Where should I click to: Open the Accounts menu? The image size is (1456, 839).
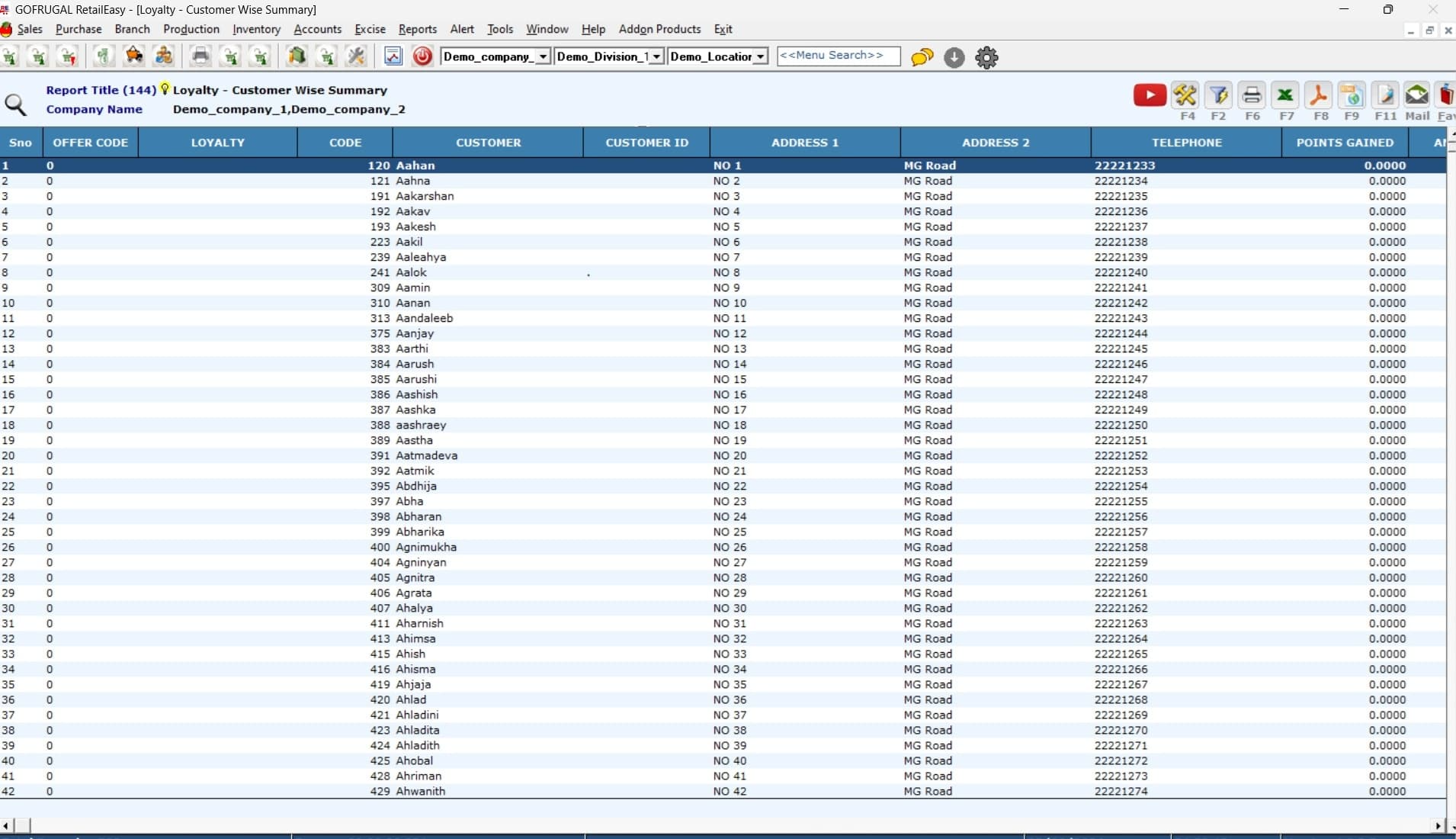318,29
